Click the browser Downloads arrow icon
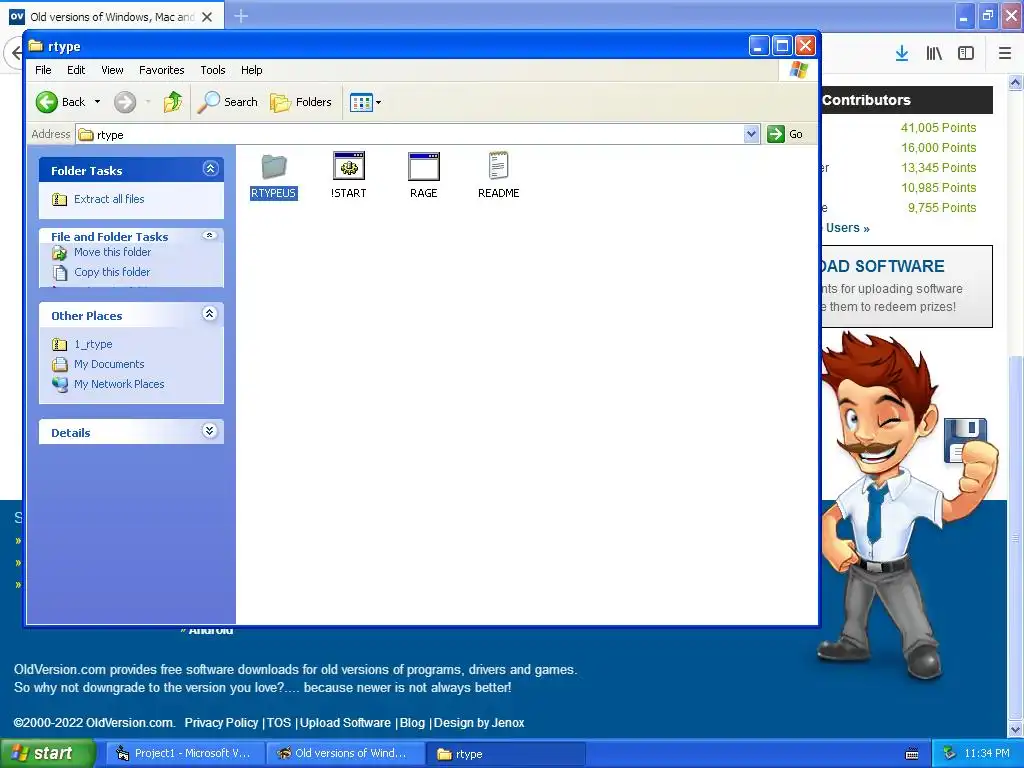Viewport: 1024px width, 768px height. click(902, 54)
